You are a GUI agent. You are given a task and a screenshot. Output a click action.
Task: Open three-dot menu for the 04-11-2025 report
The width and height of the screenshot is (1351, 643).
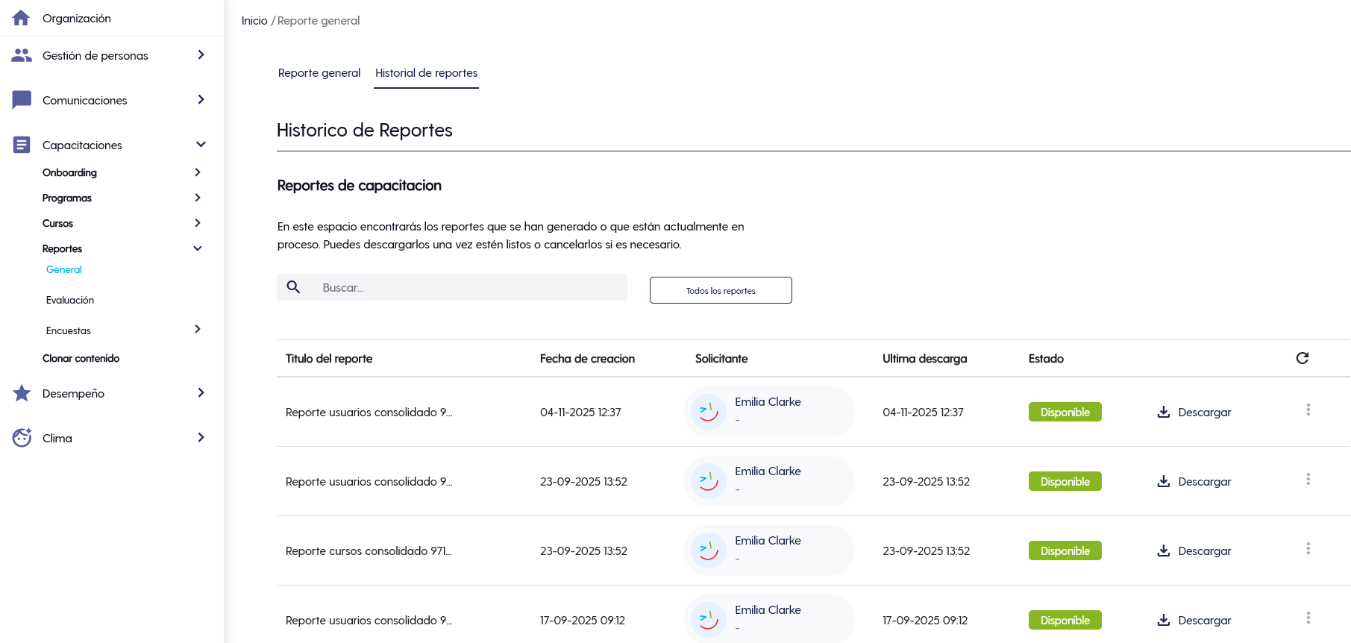[x=1308, y=410]
